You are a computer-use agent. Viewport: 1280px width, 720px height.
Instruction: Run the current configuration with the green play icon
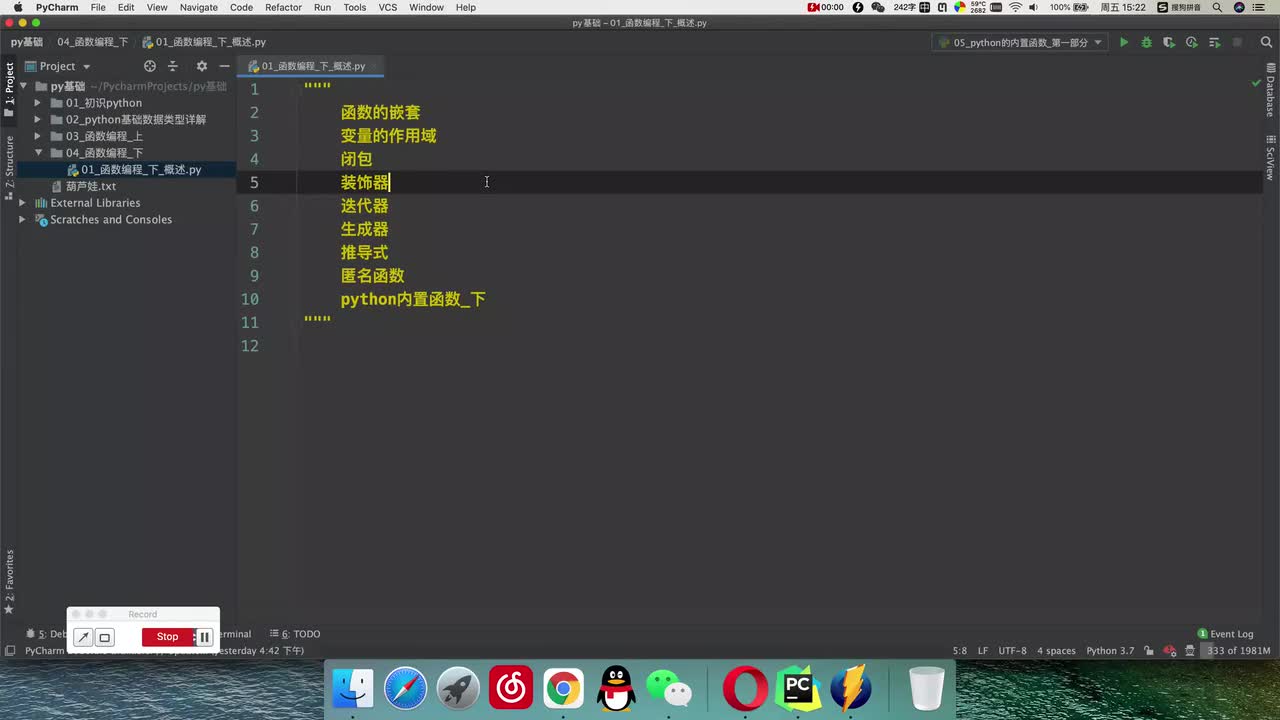[1124, 43]
